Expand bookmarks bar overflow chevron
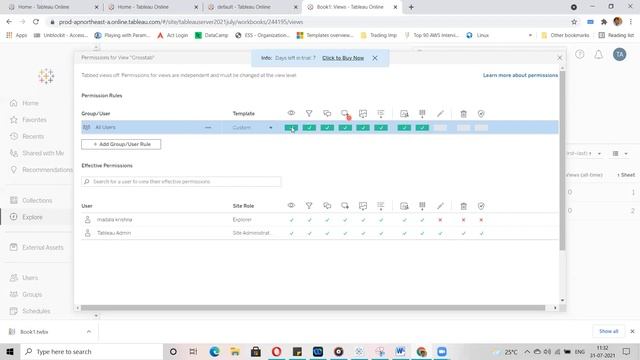Viewport: 640px width, 360px height. click(x=530, y=36)
